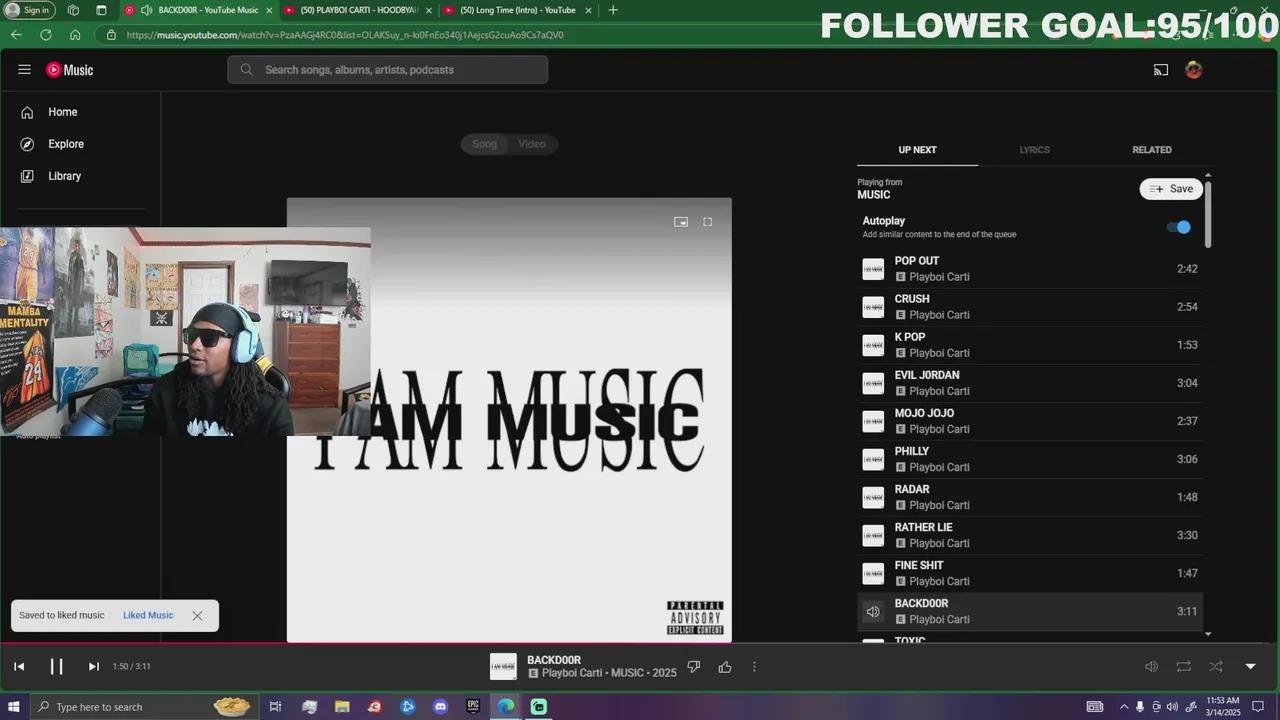
Task: Open the Windows notification center
Action: click(x=1259, y=707)
